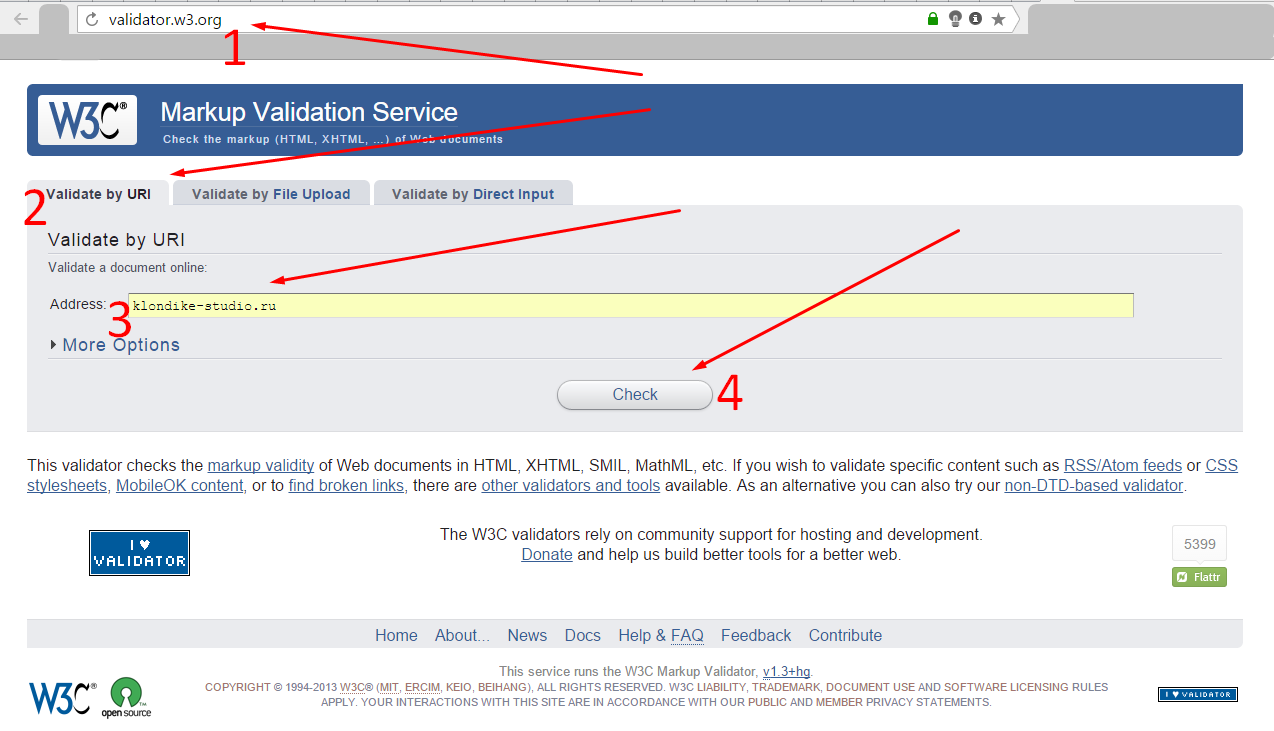
Task: Click the open source logo in footer
Action: click(127, 698)
